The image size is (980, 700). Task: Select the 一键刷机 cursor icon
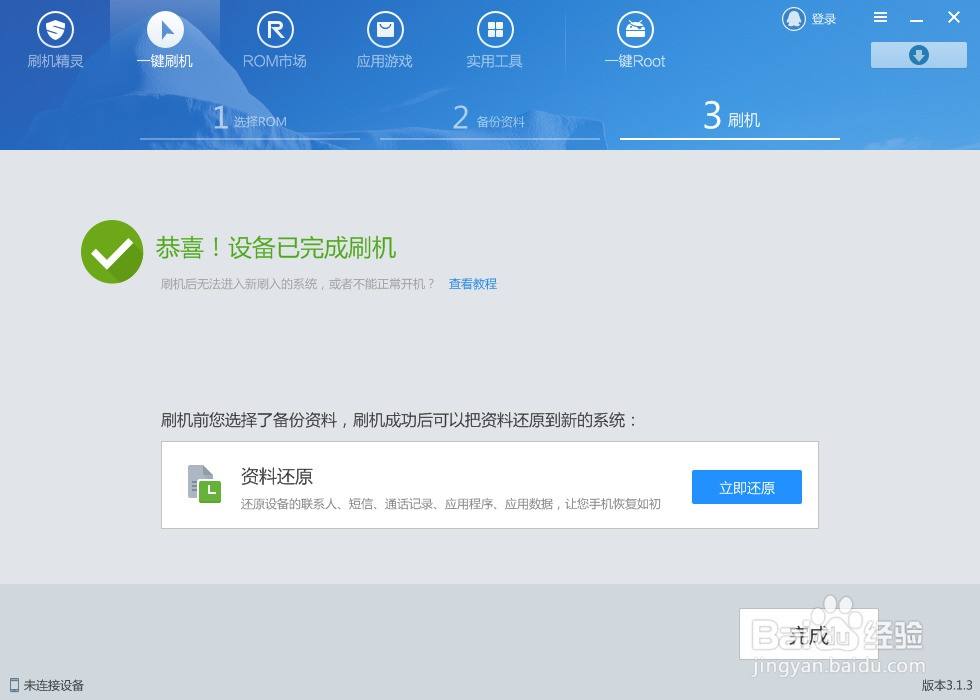[x=165, y=30]
